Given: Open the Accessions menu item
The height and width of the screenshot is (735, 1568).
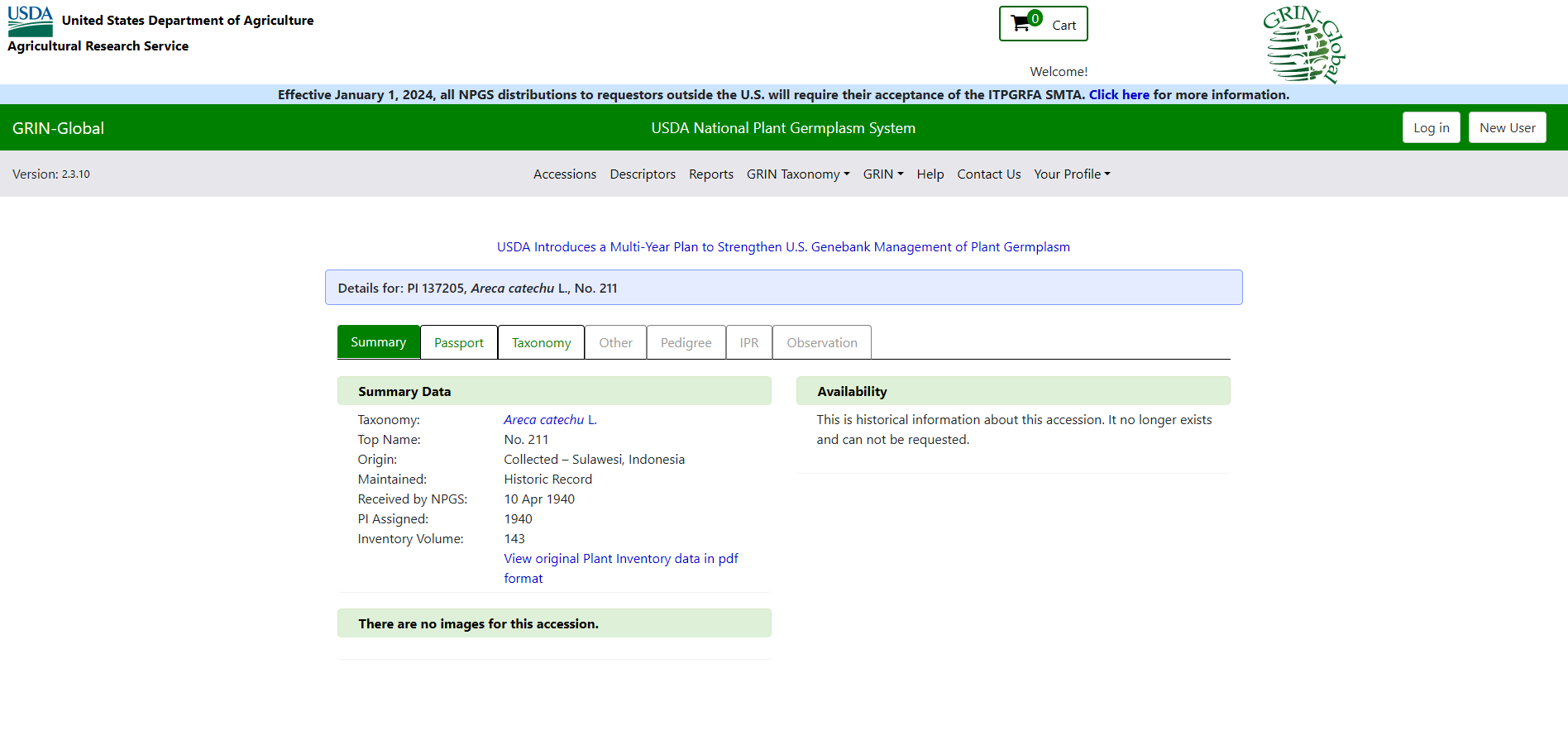Looking at the screenshot, I should [x=564, y=174].
